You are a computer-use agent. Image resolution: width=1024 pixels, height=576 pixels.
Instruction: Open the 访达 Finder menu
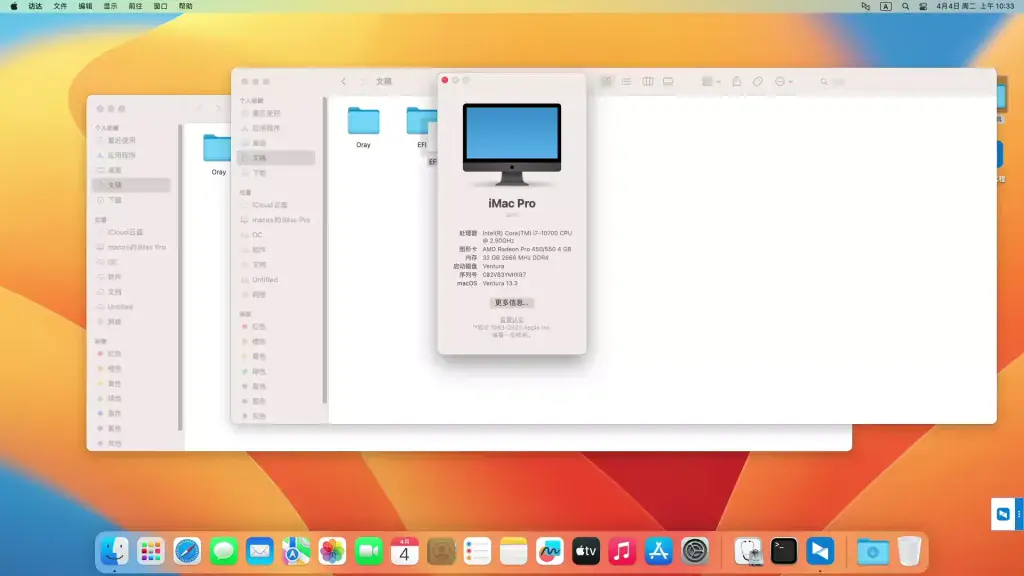[35, 6]
